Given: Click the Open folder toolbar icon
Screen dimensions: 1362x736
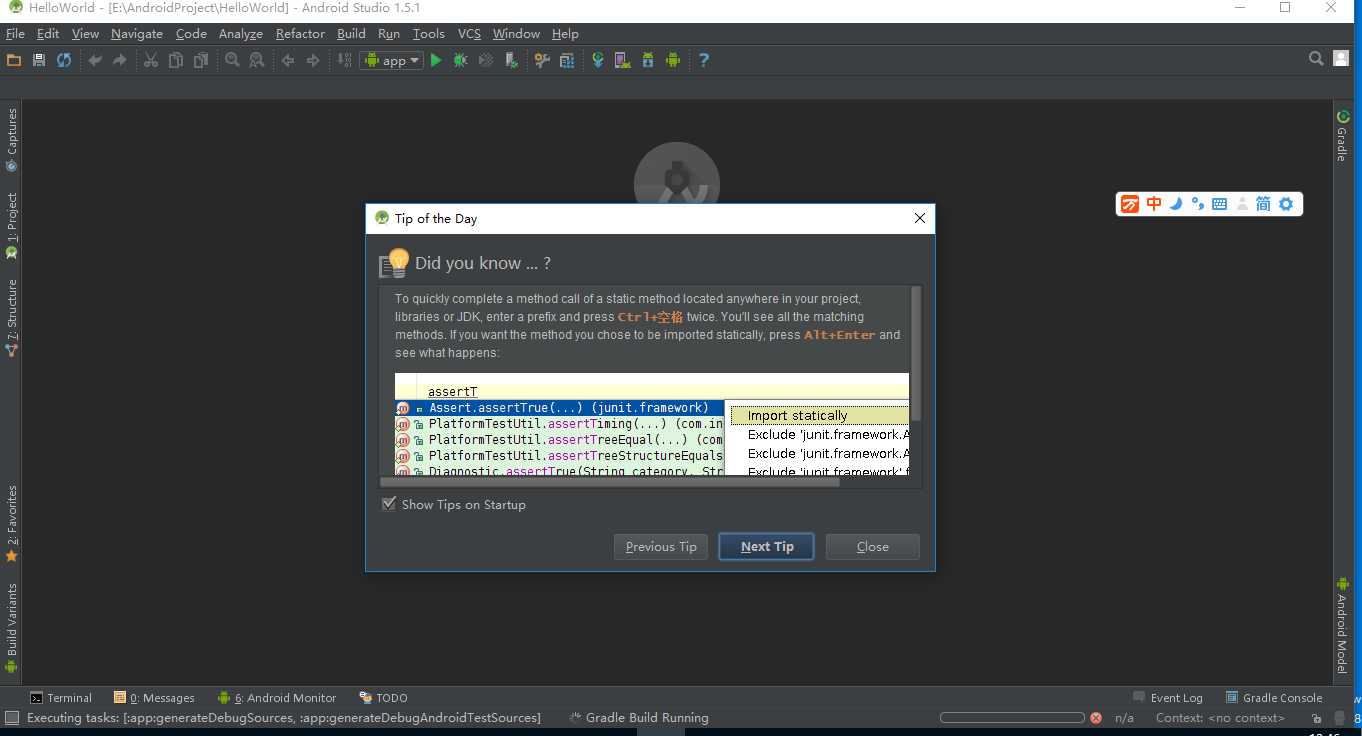Looking at the screenshot, I should pos(13,60).
